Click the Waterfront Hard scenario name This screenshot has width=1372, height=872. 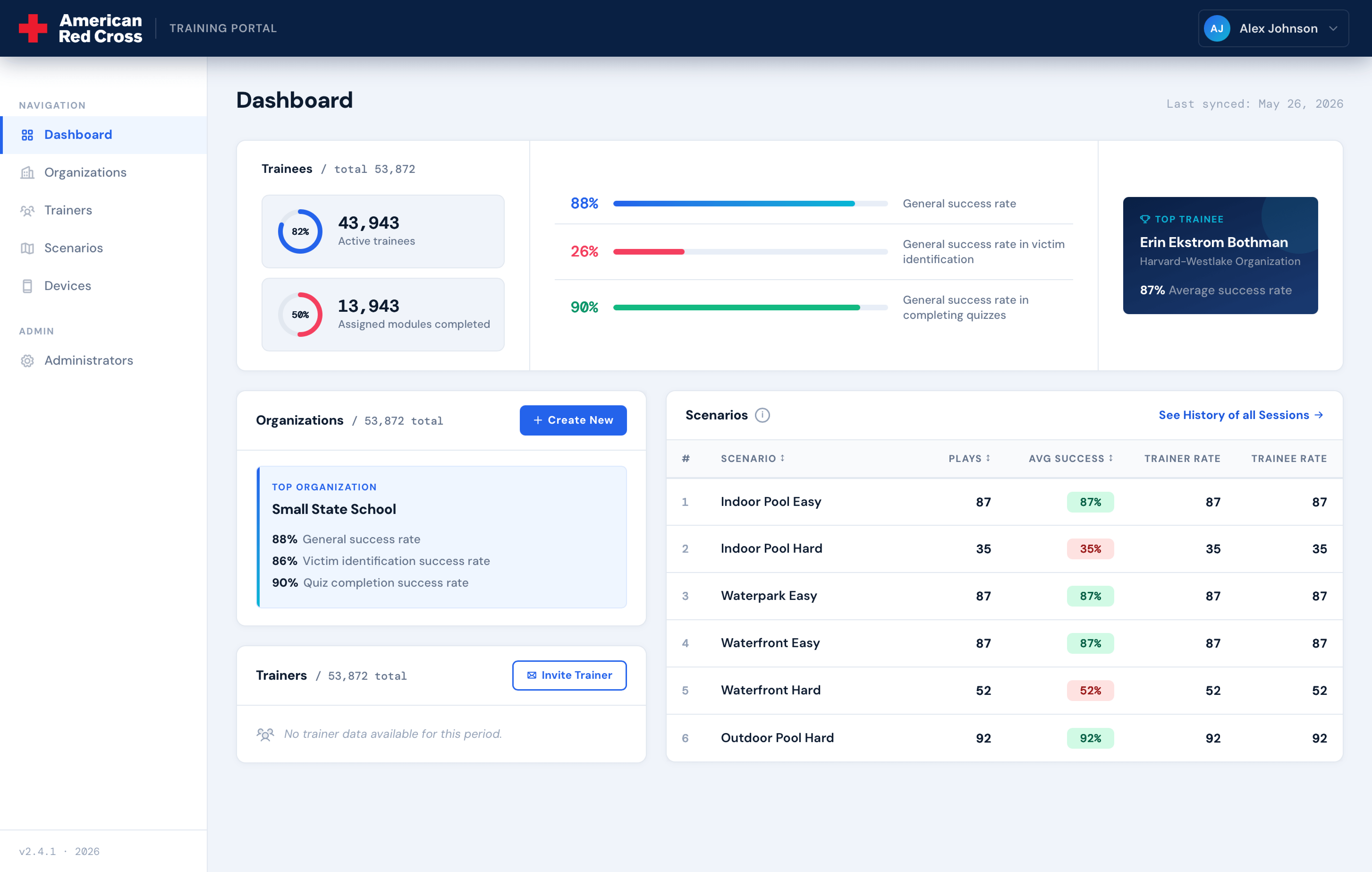point(771,690)
